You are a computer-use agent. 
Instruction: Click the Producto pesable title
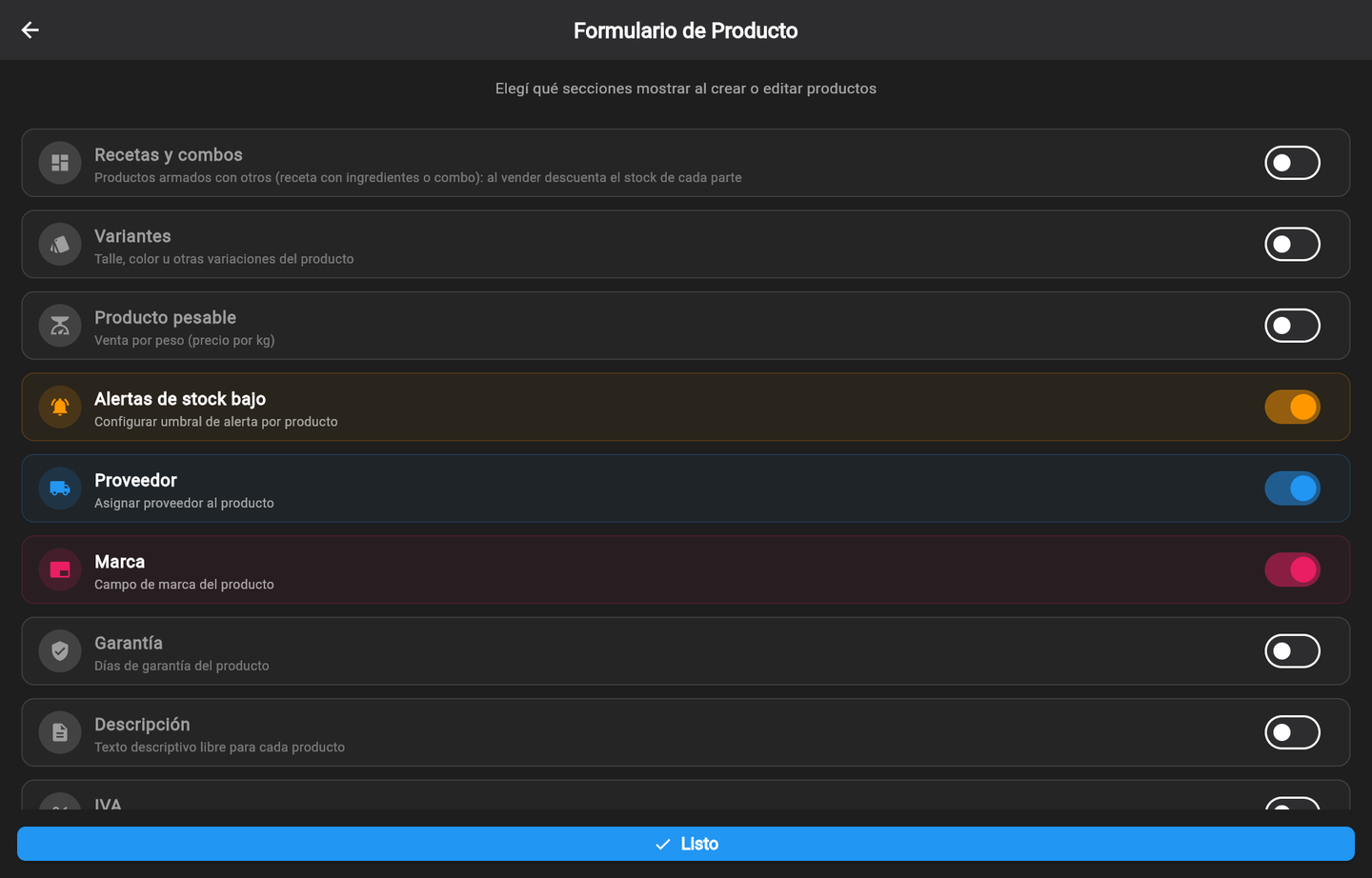tap(165, 318)
